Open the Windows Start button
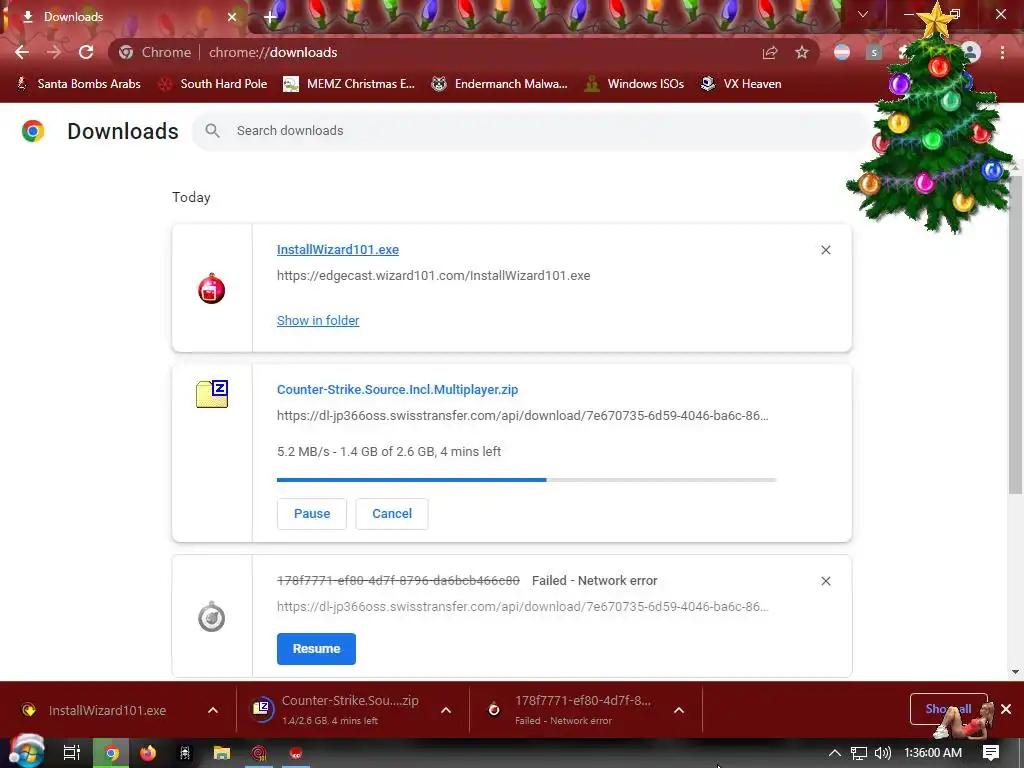 pos(25,751)
